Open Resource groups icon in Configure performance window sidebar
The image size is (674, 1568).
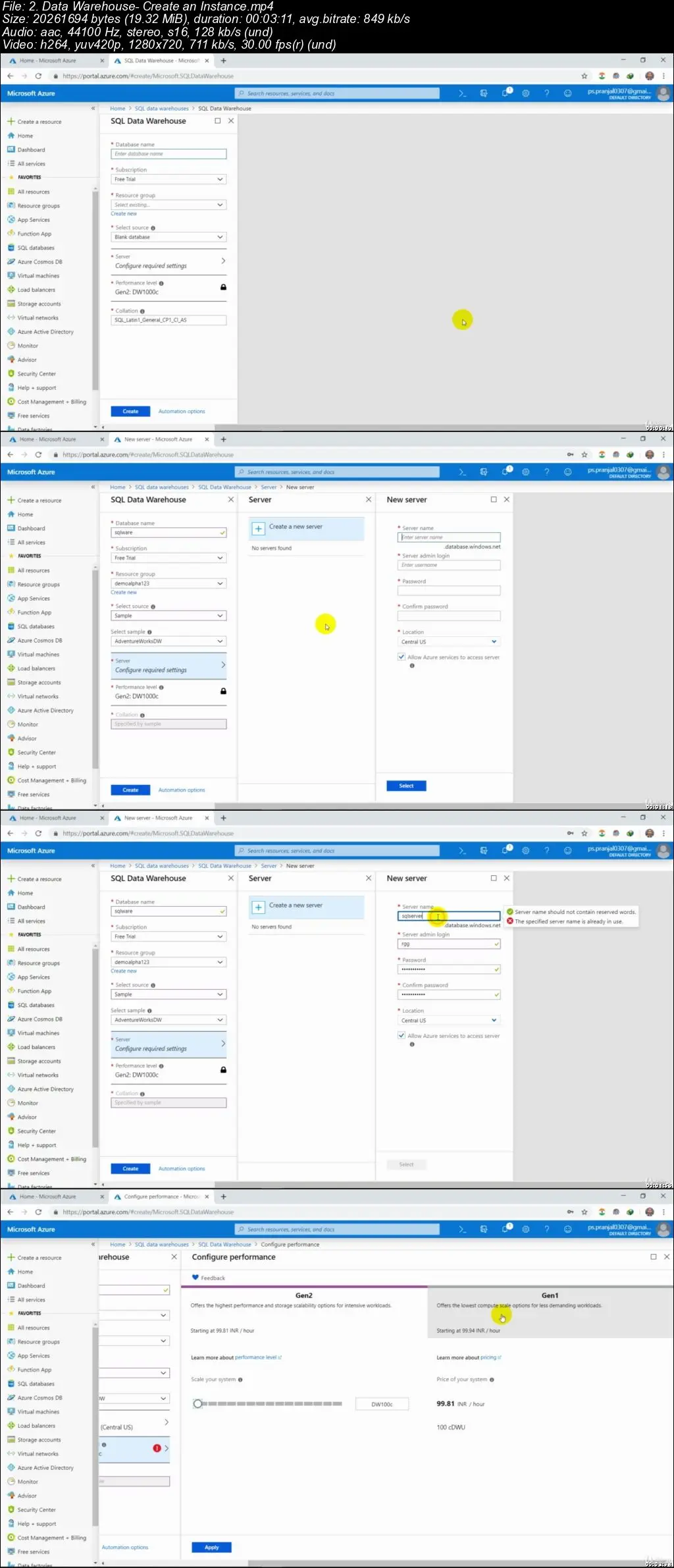point(11,1341)
